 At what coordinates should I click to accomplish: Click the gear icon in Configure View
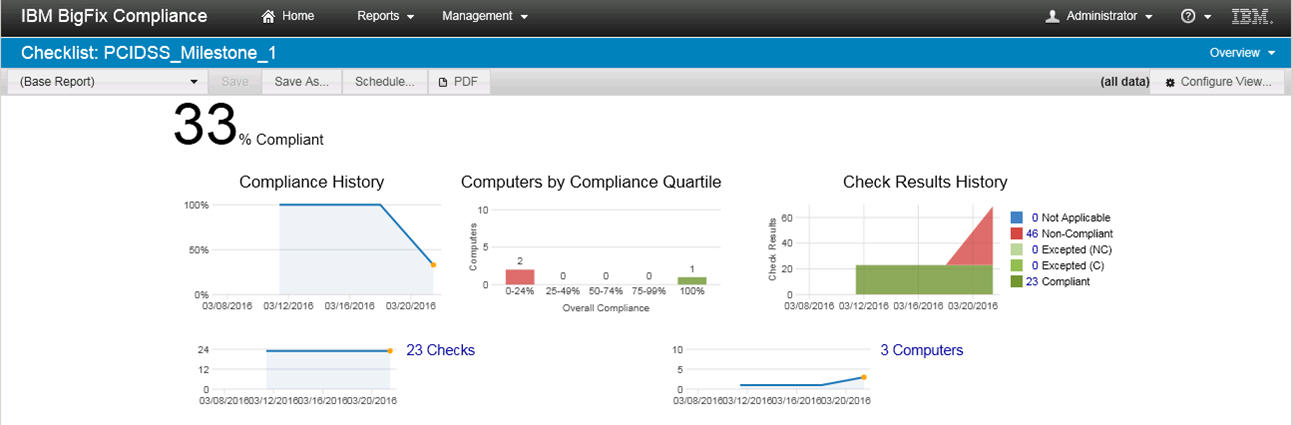(x=1170, y=83)
